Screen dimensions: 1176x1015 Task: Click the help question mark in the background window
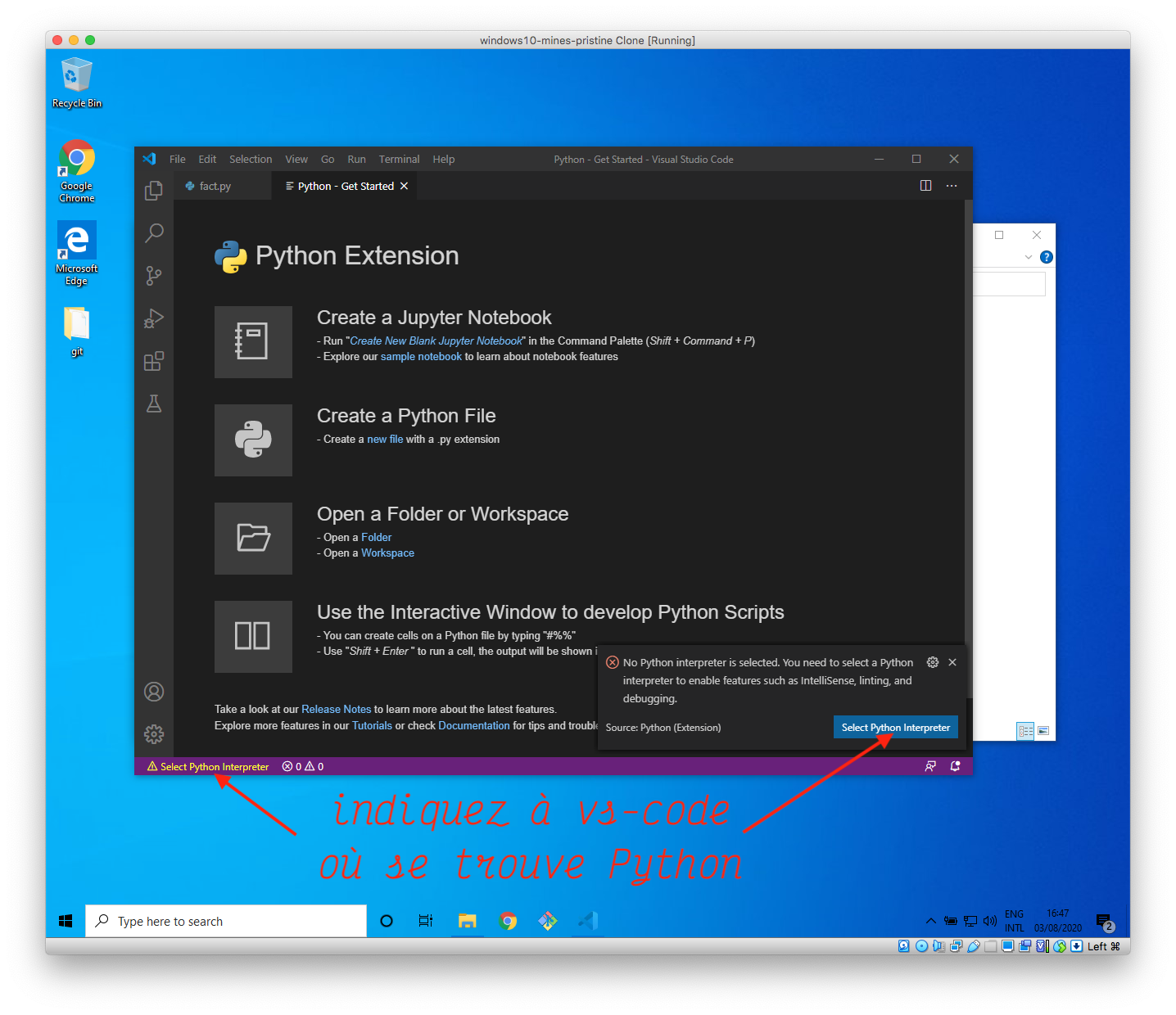1046,257
